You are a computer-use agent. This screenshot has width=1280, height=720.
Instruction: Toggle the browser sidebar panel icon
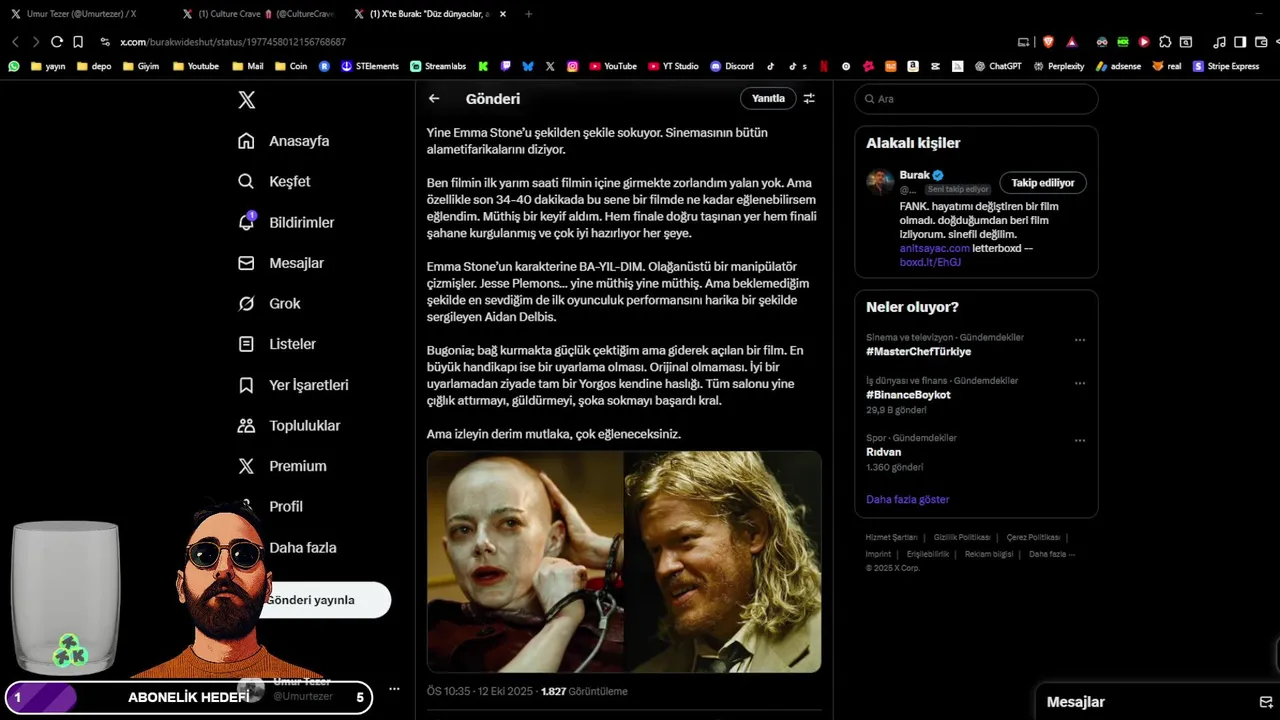click(x=1240, y=42)
